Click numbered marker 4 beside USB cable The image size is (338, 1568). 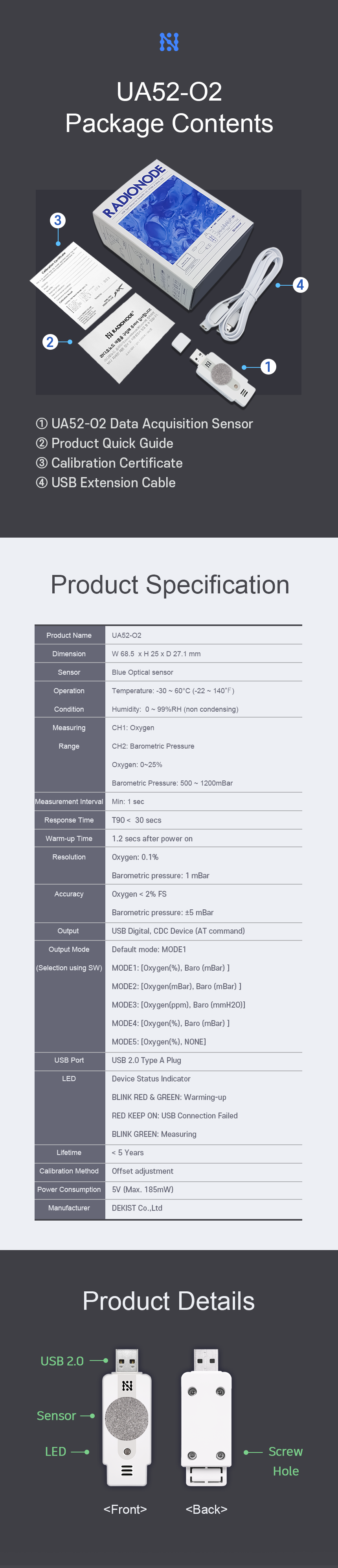pos(299,285)
